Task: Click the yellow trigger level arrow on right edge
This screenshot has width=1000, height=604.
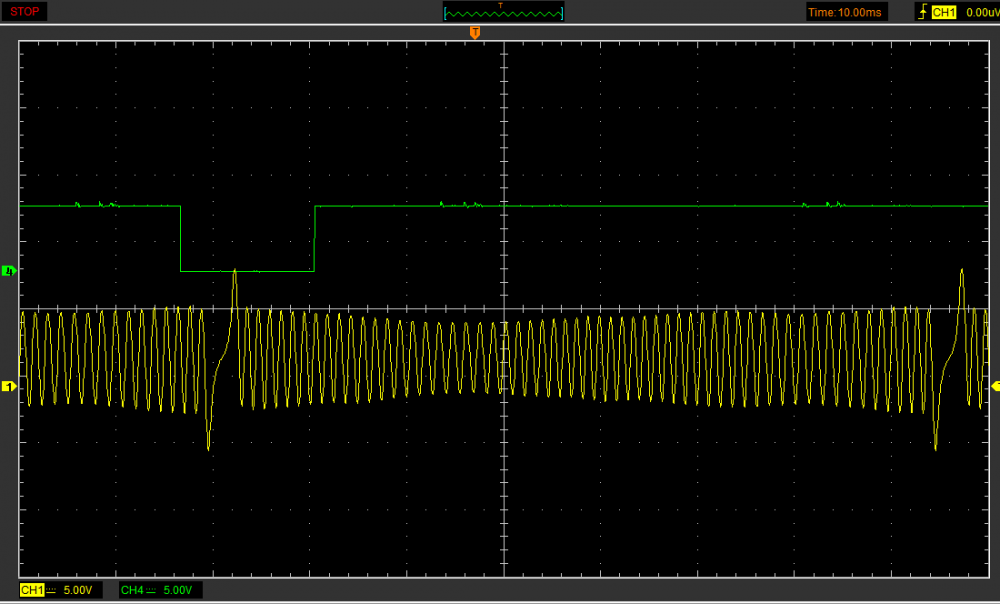Action: coord(995,386)
